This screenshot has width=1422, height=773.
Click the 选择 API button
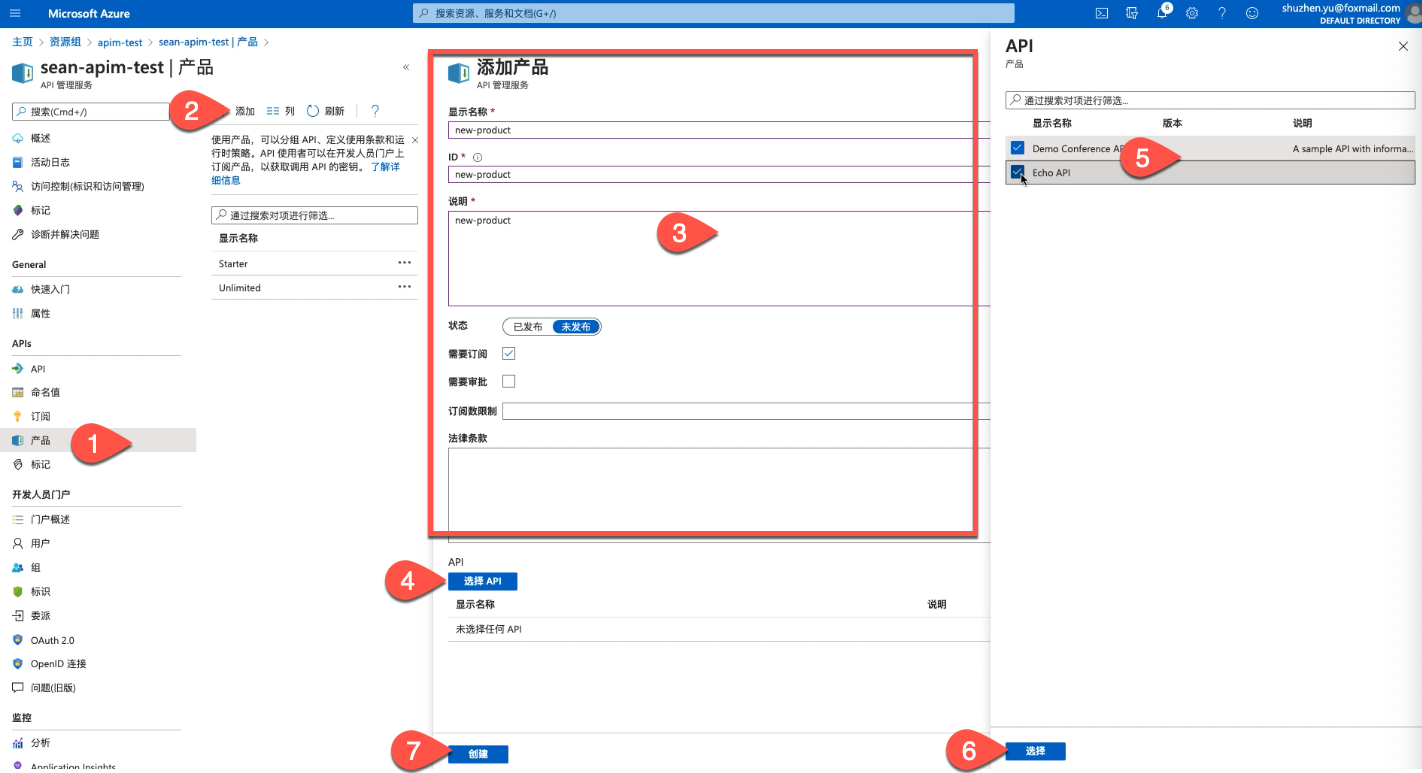[482, 581]
